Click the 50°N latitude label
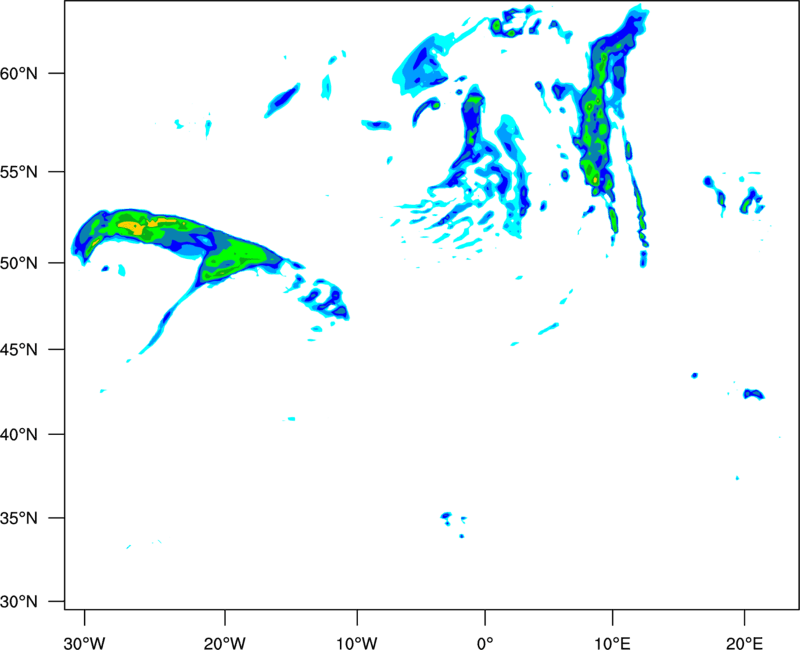This screenshot has height=650, width=800. tap(19, 263)
